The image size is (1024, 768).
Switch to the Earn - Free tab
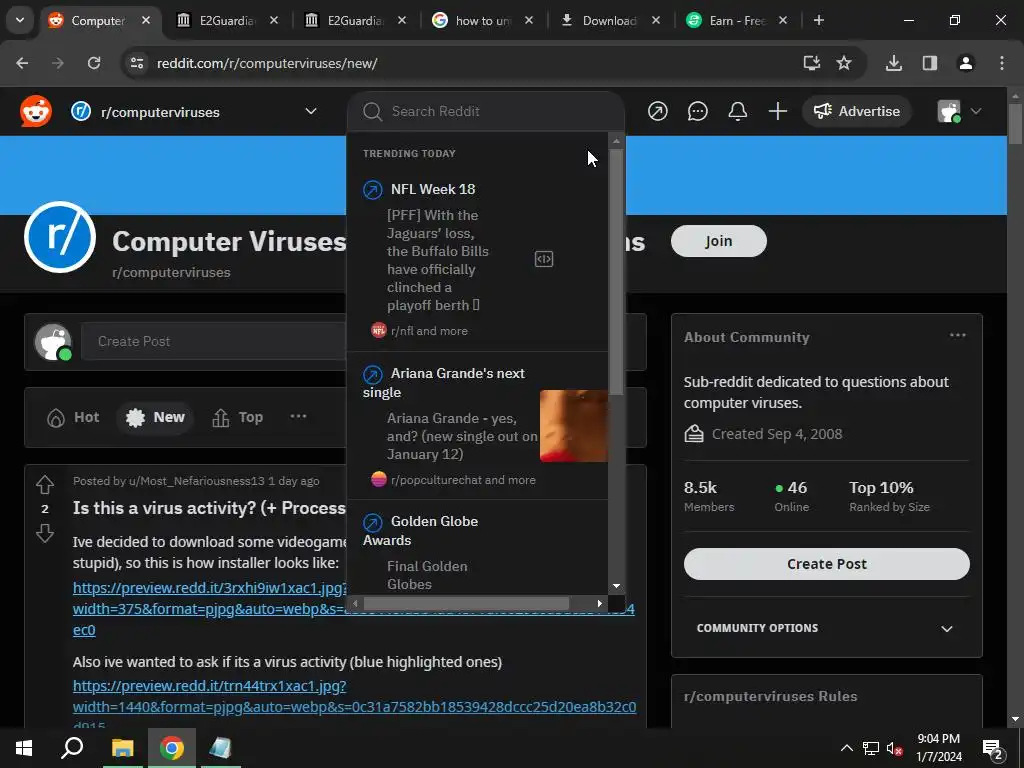pos(738,20)
